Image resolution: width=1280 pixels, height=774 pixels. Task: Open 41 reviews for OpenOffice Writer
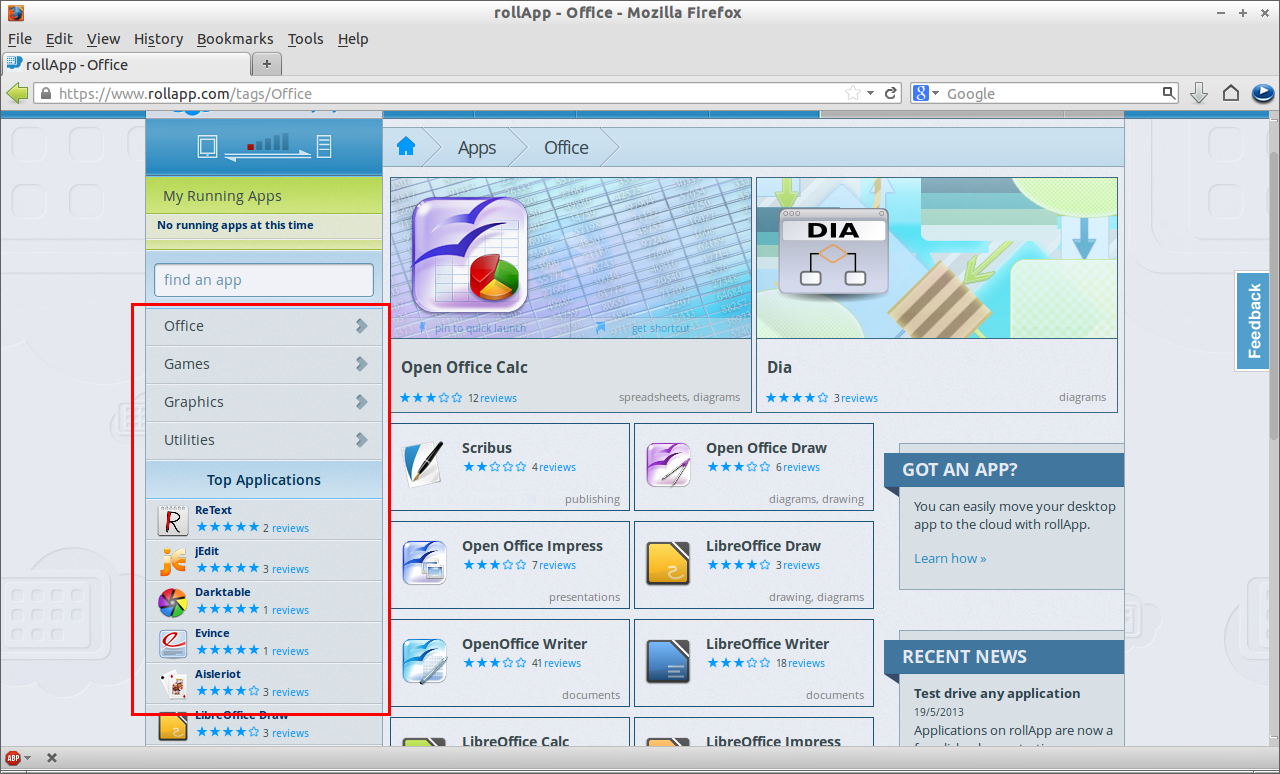556,663
